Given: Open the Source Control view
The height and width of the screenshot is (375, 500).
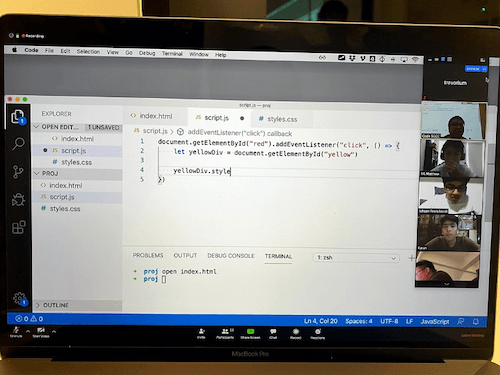Looking at the screenshot, I should tap(18, 172).
